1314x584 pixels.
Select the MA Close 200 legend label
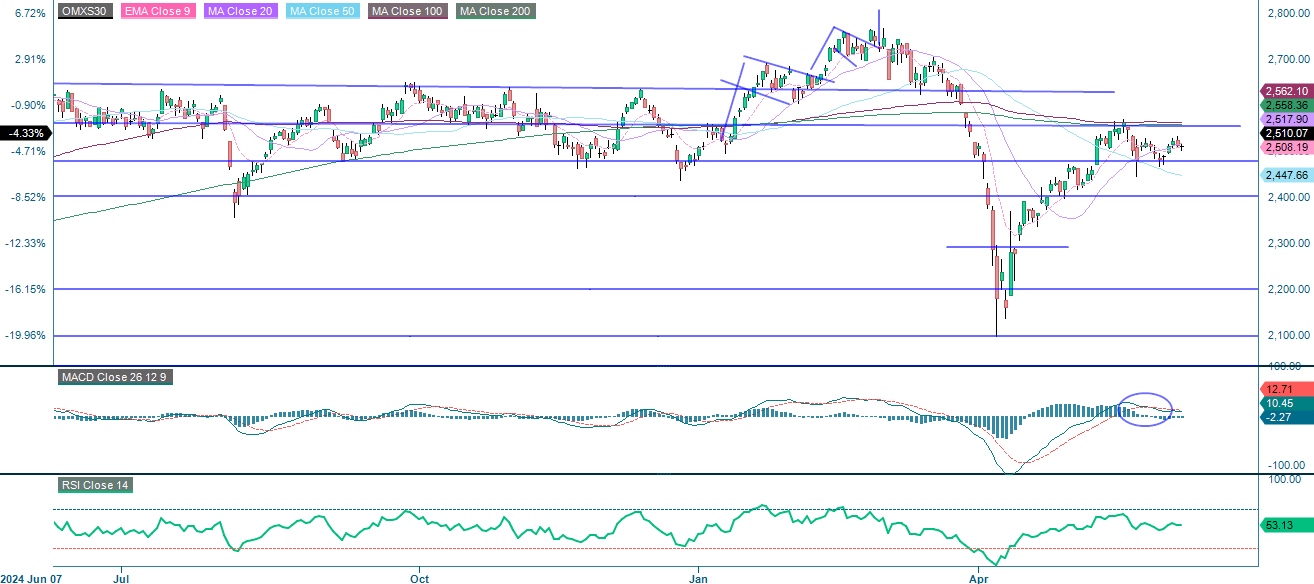click(x=495, y=11)
